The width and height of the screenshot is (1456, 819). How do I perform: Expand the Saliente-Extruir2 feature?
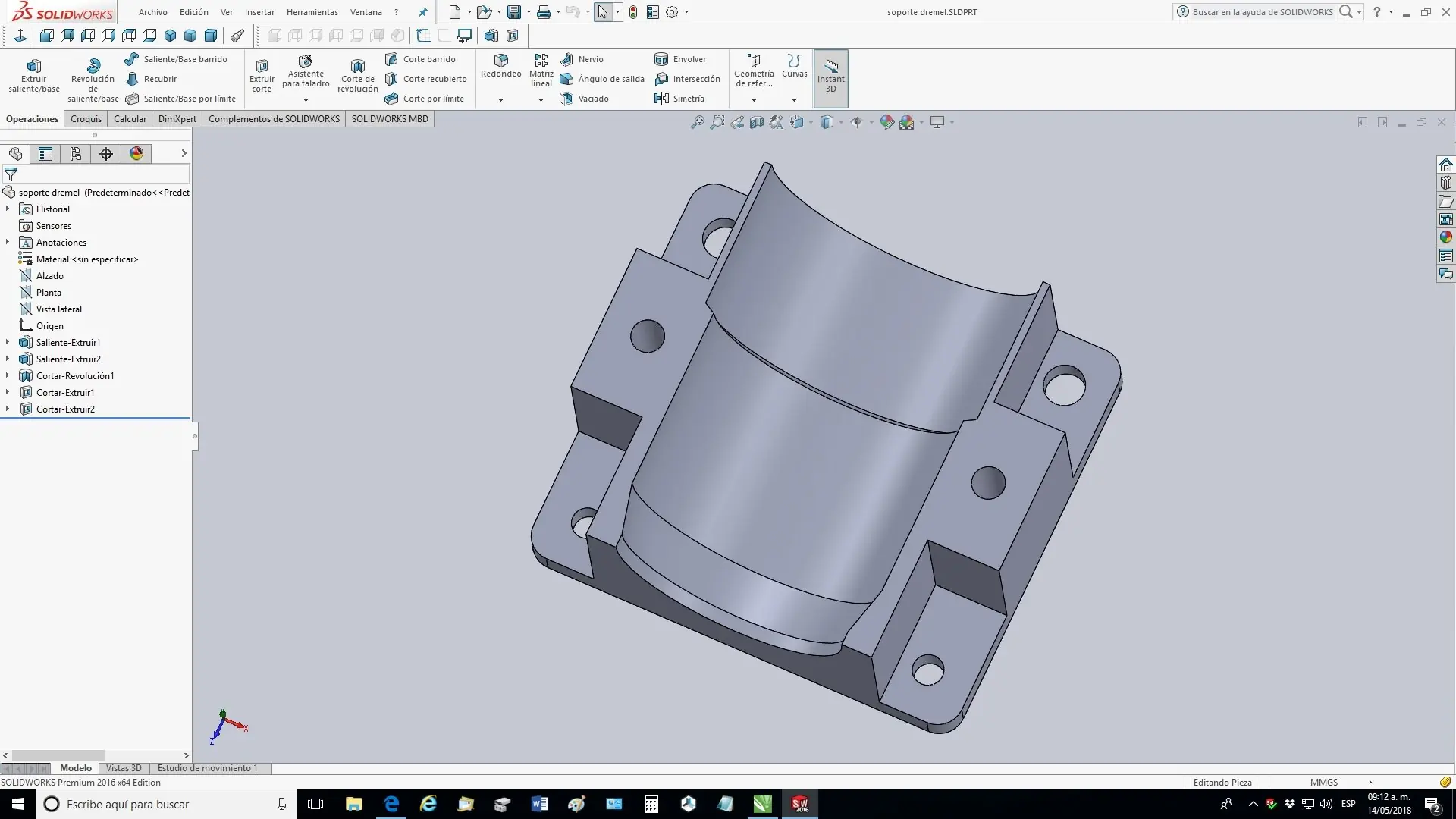[8, 359]
